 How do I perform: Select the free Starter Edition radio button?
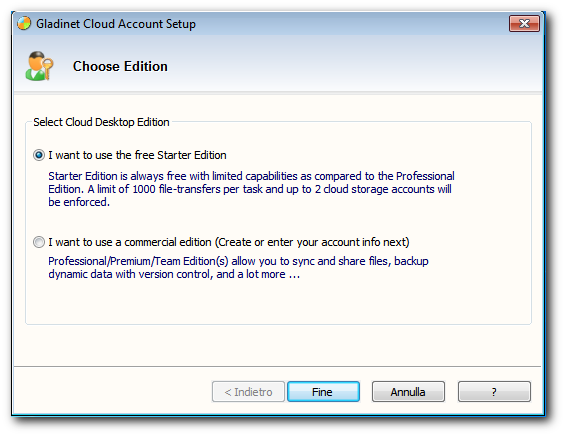[x=39, y=155]
